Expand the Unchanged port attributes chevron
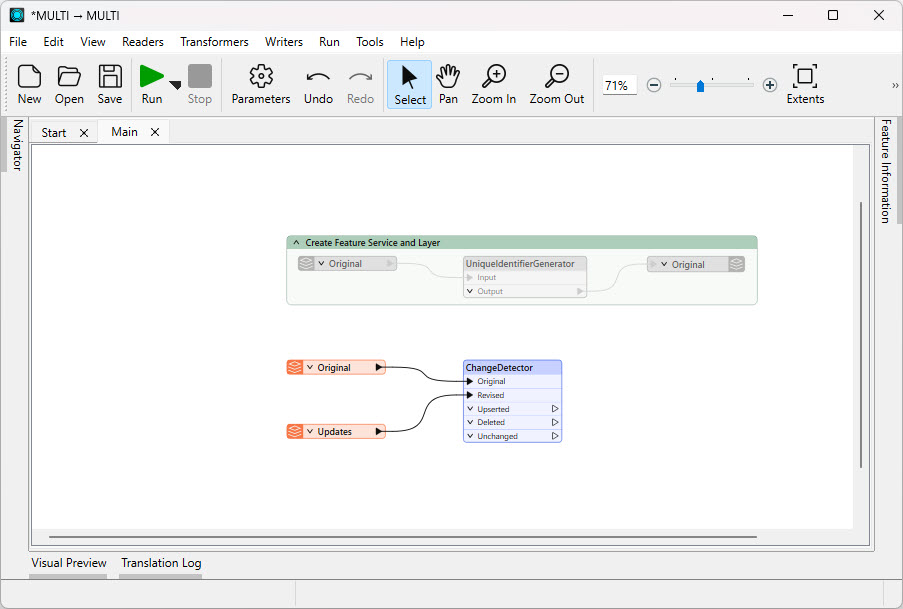Screen dimensions: 903x609 (x=470, y=436)
